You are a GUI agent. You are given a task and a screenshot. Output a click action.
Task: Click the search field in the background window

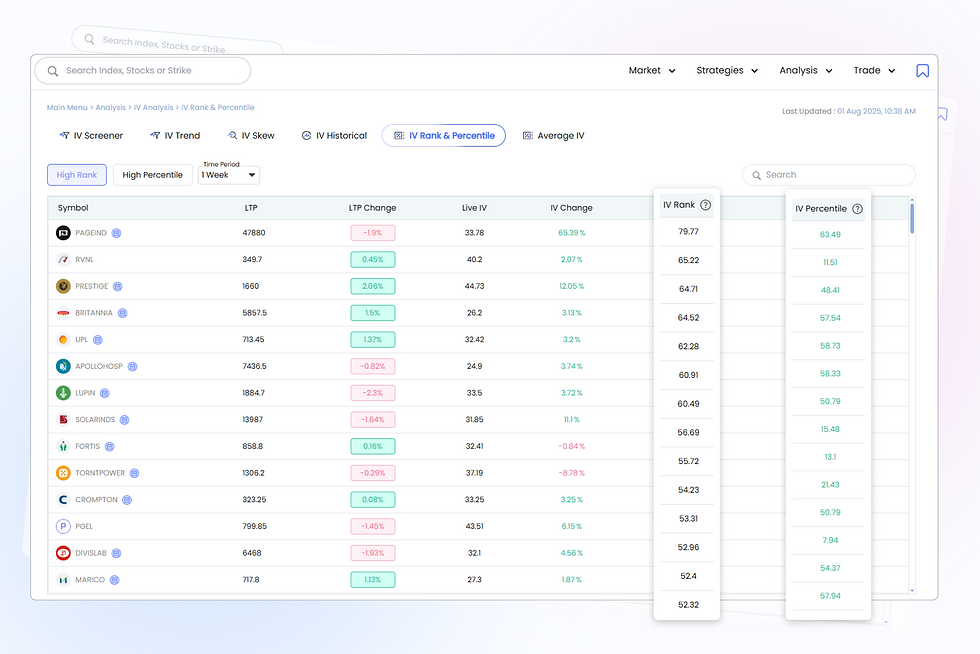178,43
